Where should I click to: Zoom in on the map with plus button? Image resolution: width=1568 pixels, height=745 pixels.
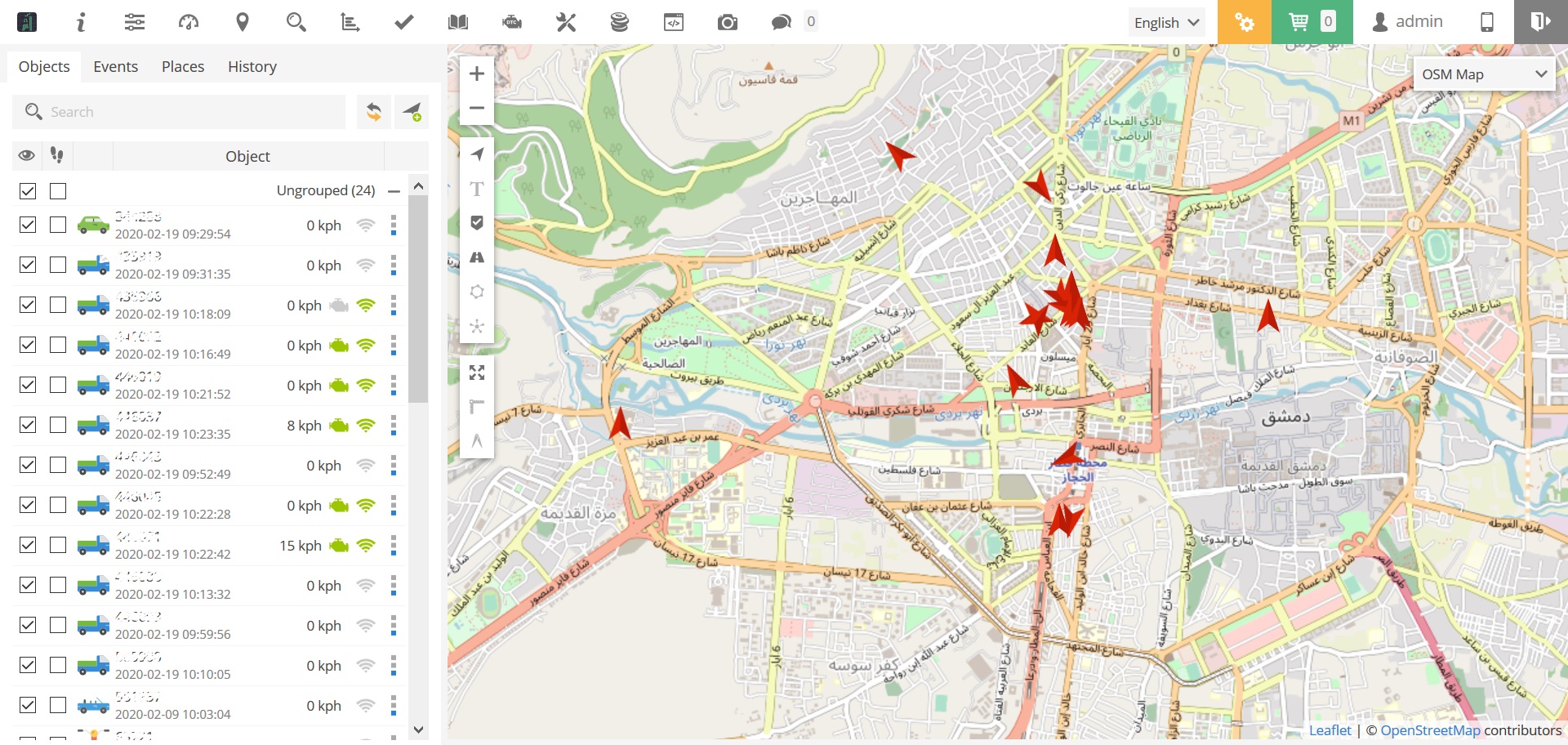click(x=477, y=74)
